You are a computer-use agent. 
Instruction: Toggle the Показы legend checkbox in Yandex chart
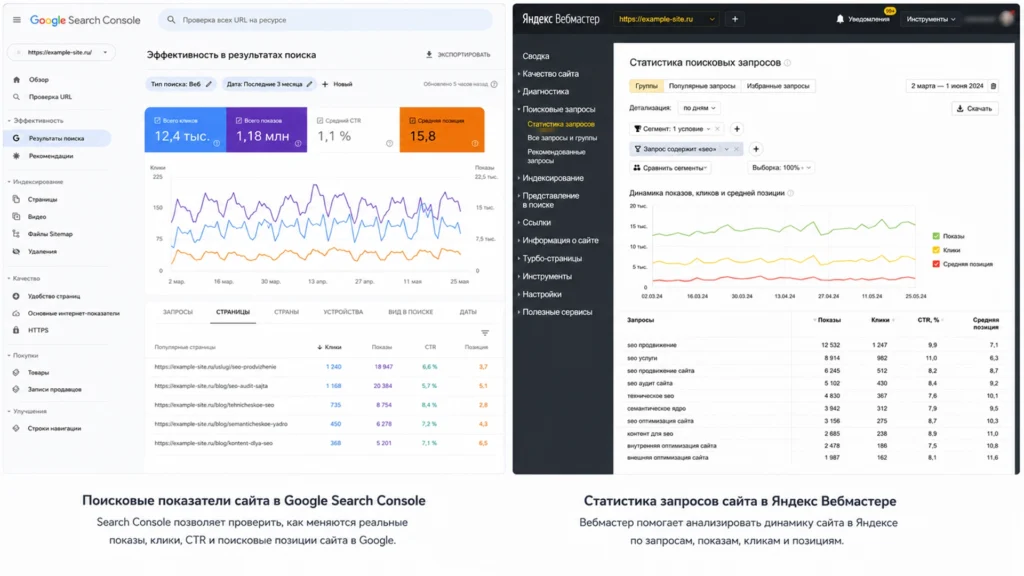936,236
